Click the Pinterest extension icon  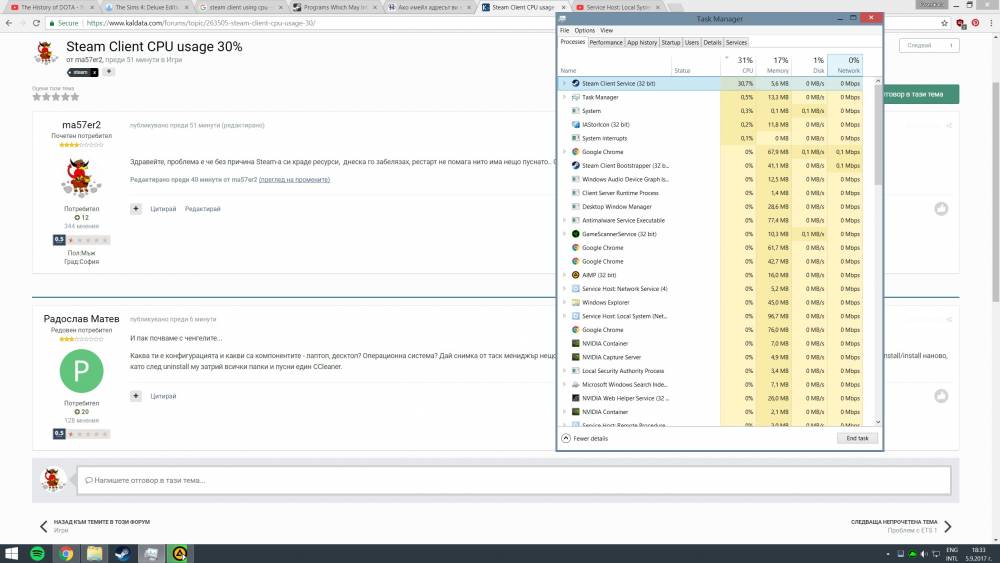click(975, 23)
